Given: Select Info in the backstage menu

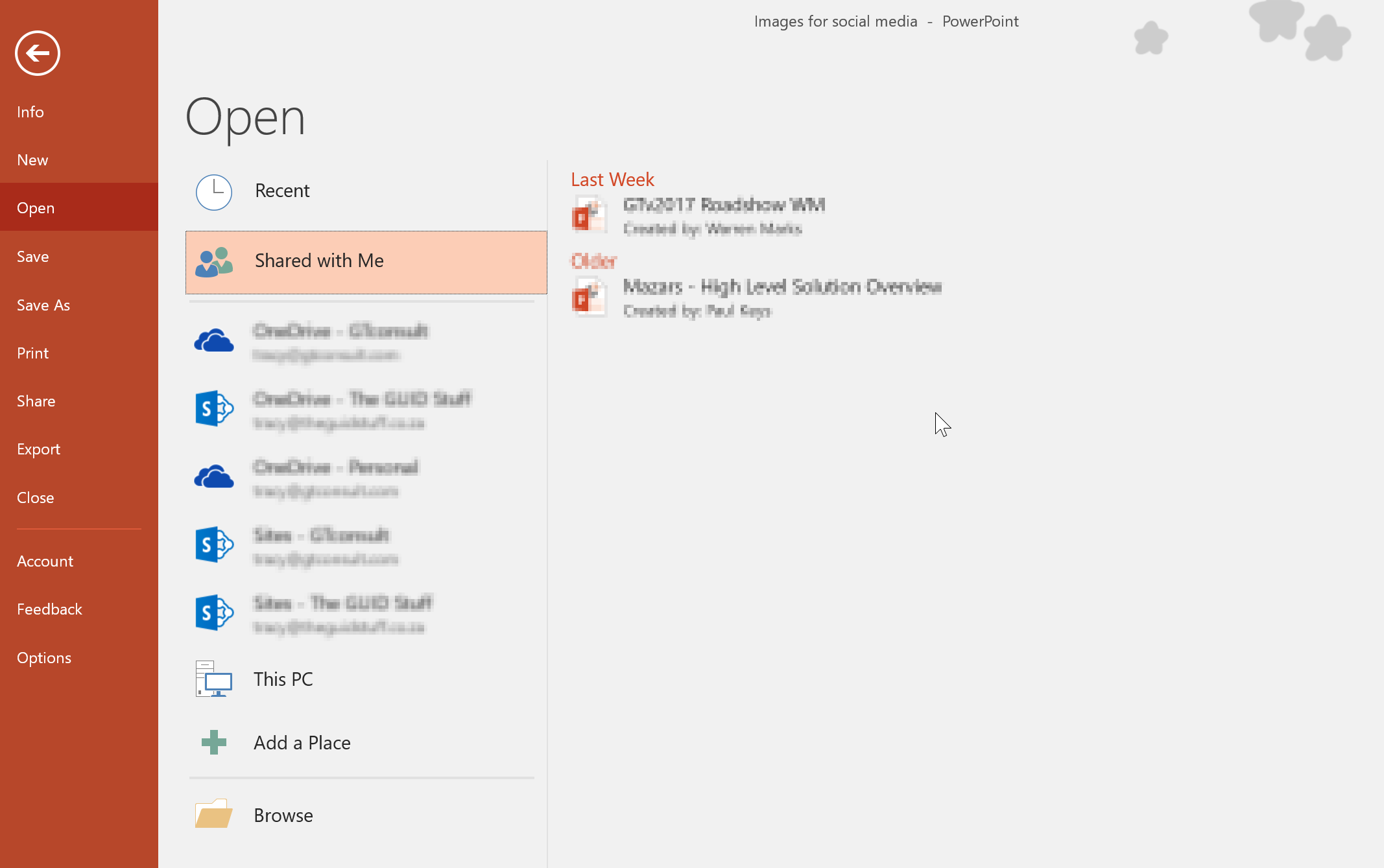Looking at the screenshot, I should coord(30,112).
